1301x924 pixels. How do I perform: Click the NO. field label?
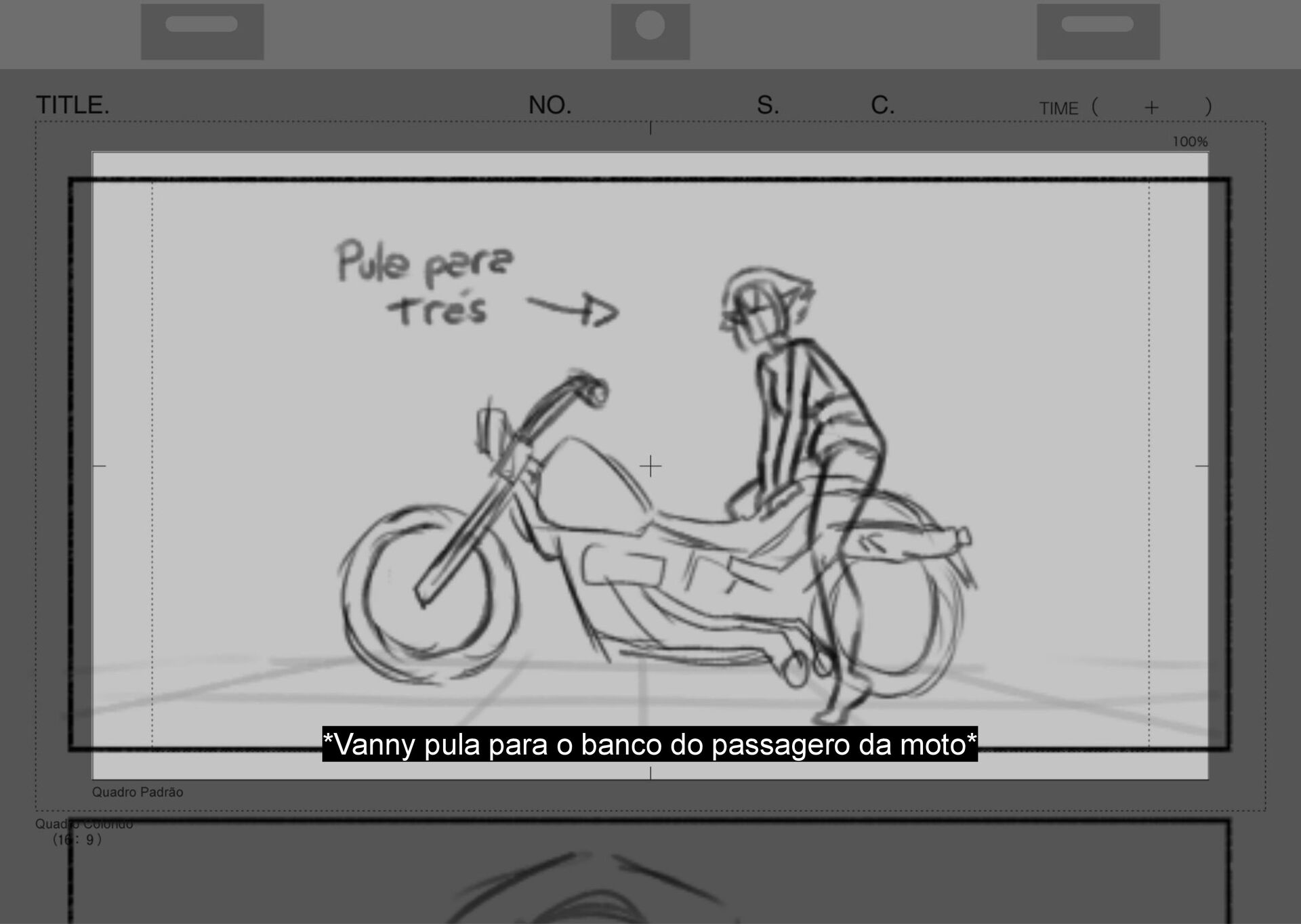550,105
